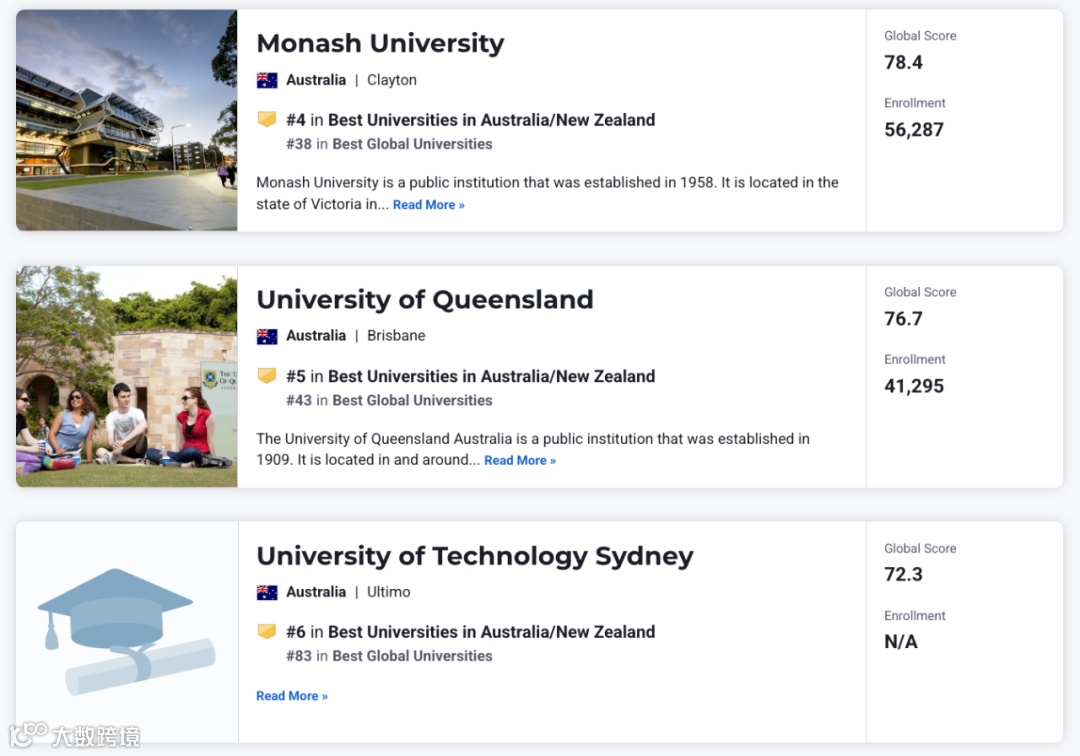Click the yellow ranking badge next to #5

click(x=267, y=376)
